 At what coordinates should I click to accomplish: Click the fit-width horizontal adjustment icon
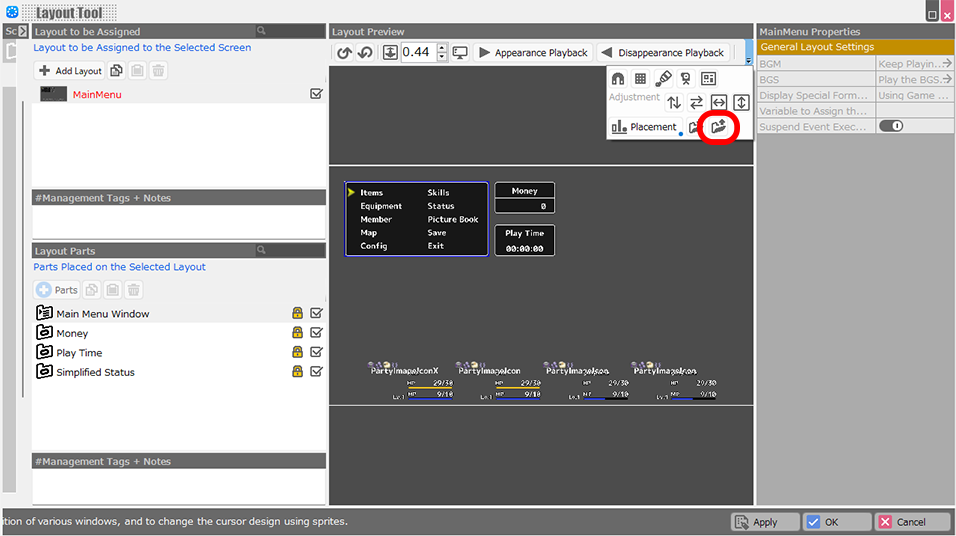point(718,102)
